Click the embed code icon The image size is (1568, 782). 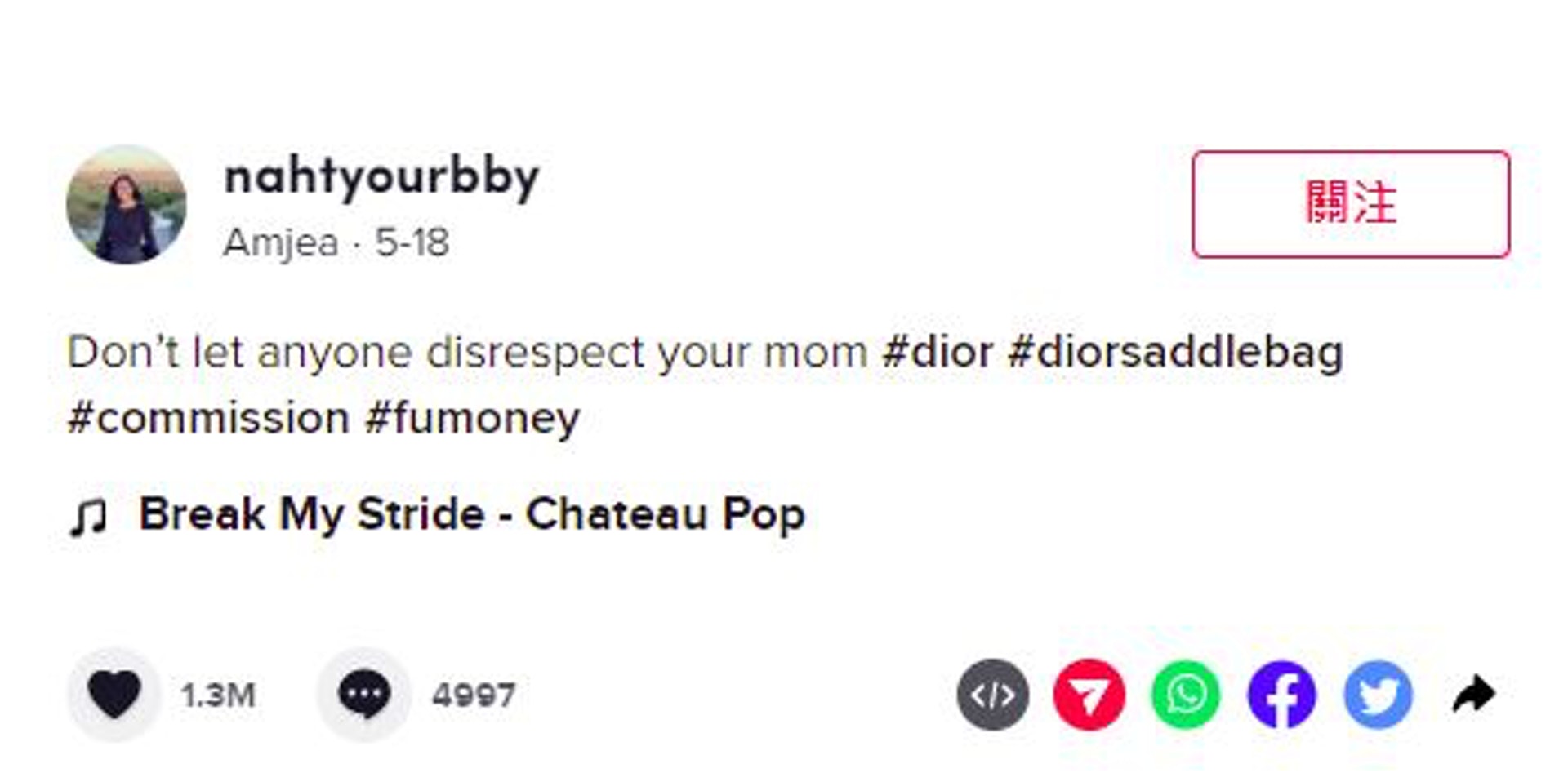click(x=992, y=695)
